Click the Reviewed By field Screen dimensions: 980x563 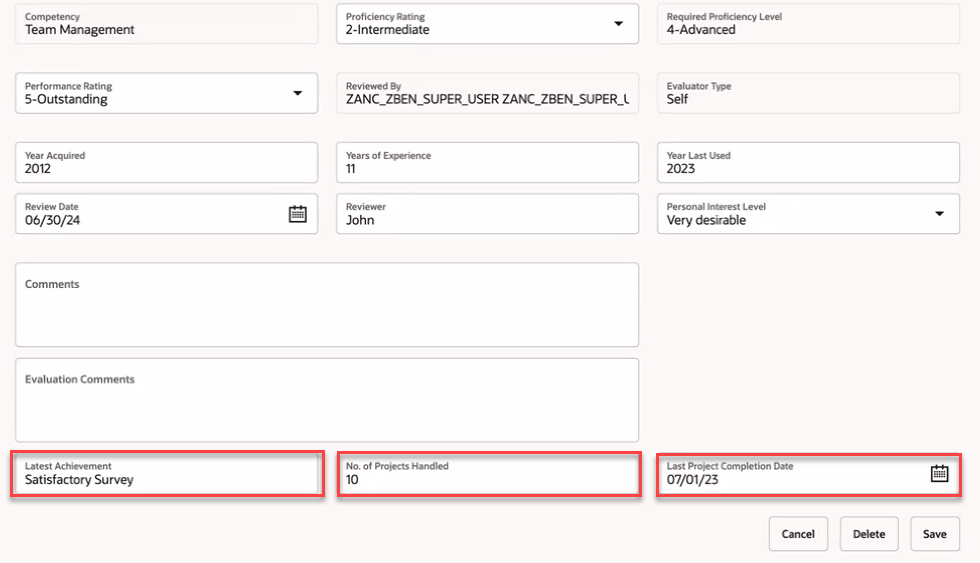(x=488, y=93)
